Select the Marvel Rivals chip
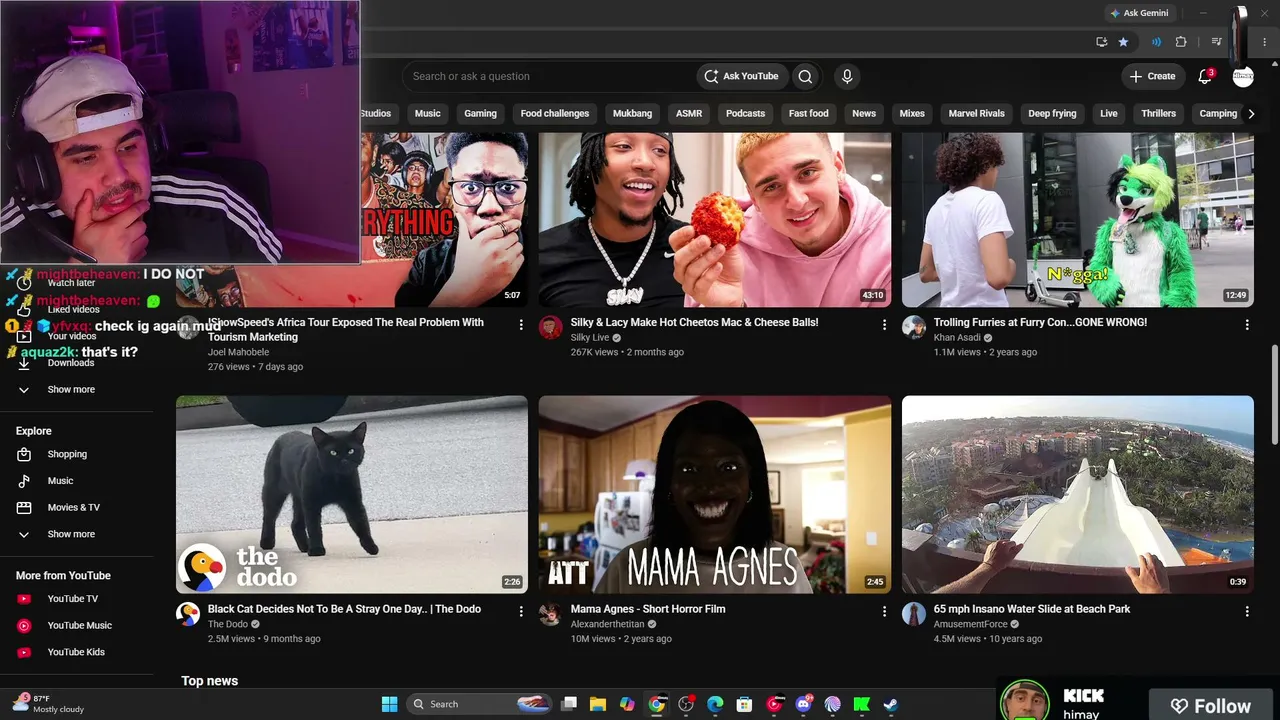The width and height of the screenshot is (1280, 720). pos(977,113)
